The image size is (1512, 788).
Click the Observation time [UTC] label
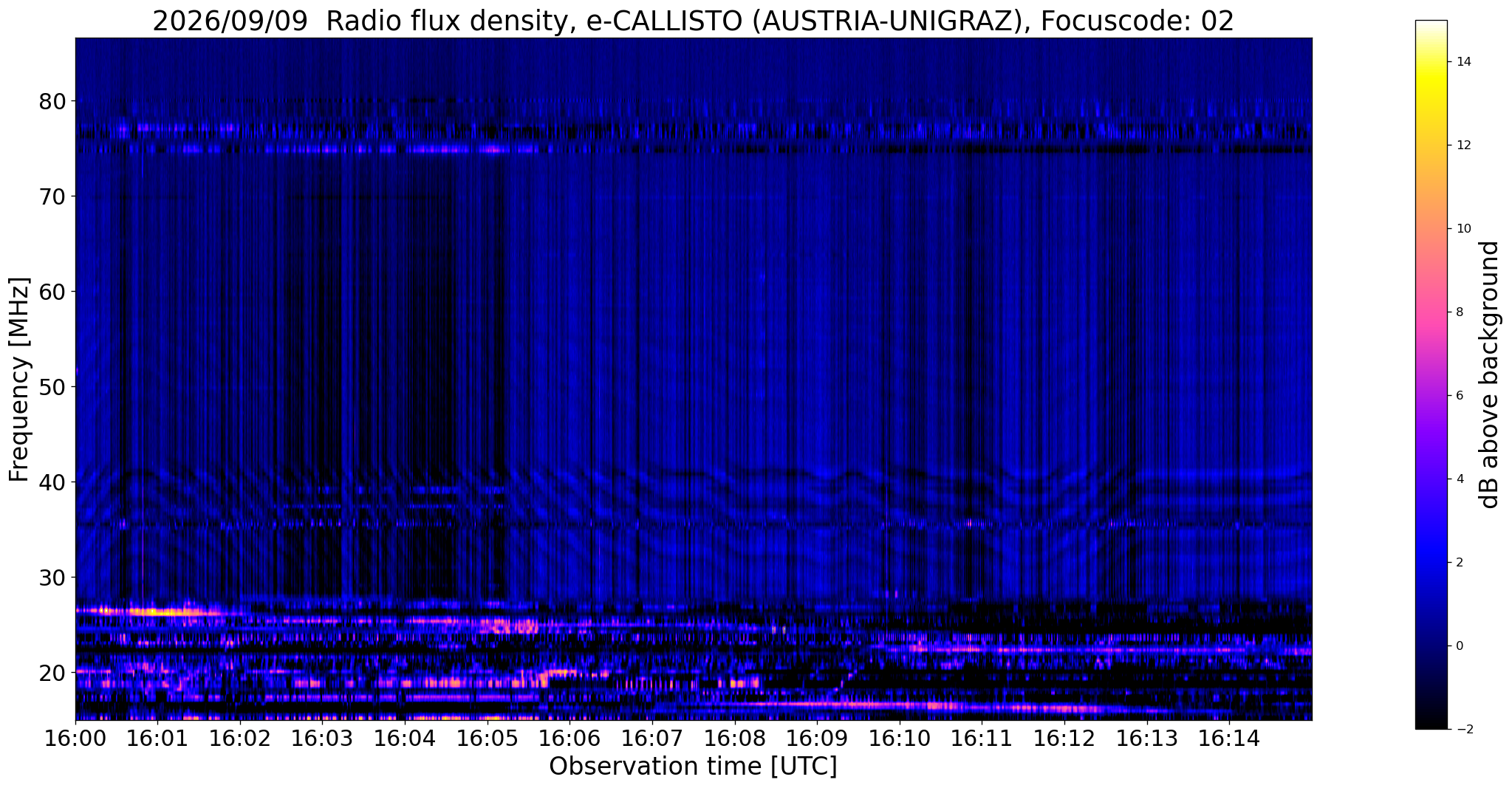tap(693, 767)
